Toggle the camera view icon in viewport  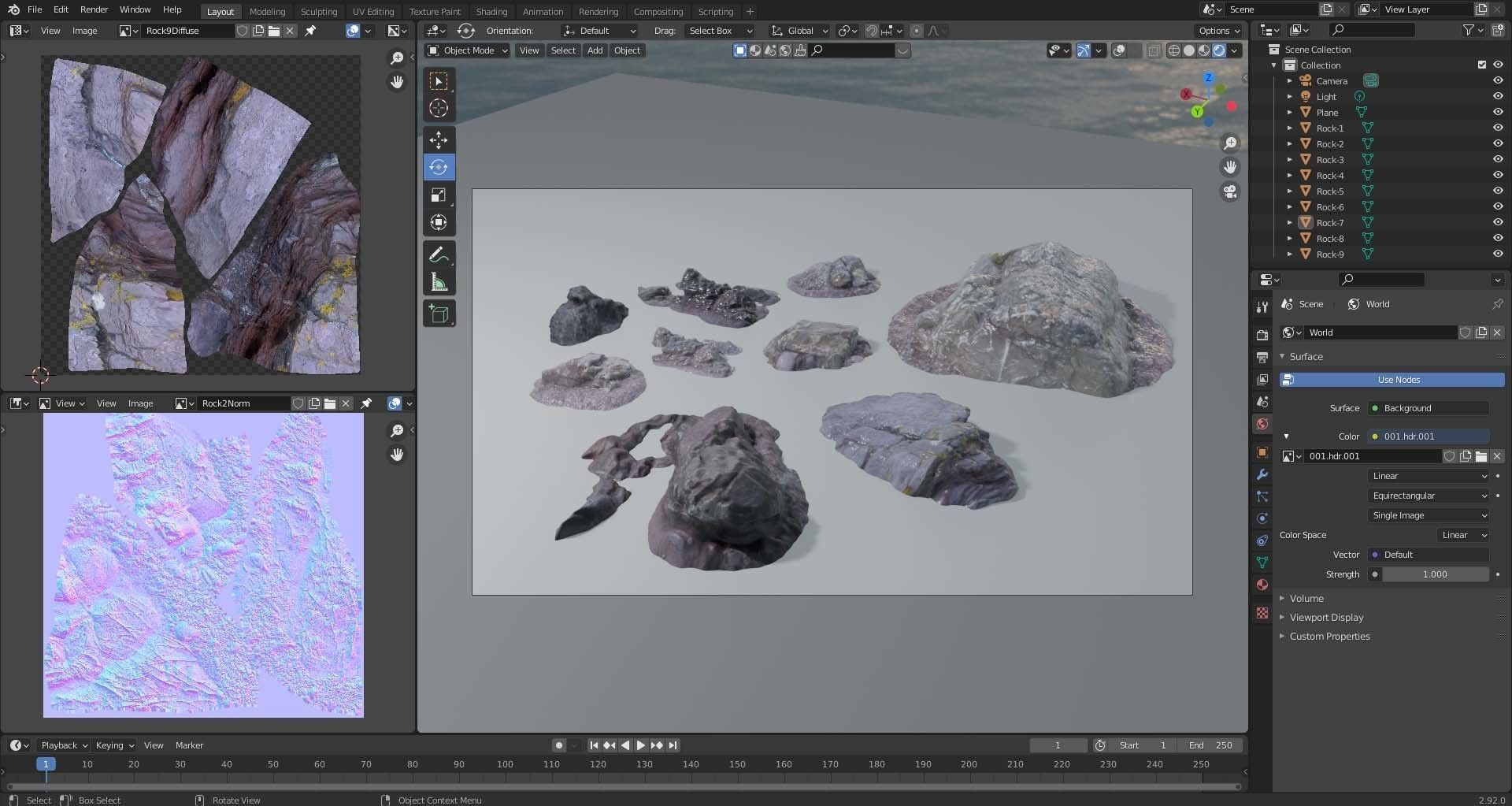[1230, 191]
